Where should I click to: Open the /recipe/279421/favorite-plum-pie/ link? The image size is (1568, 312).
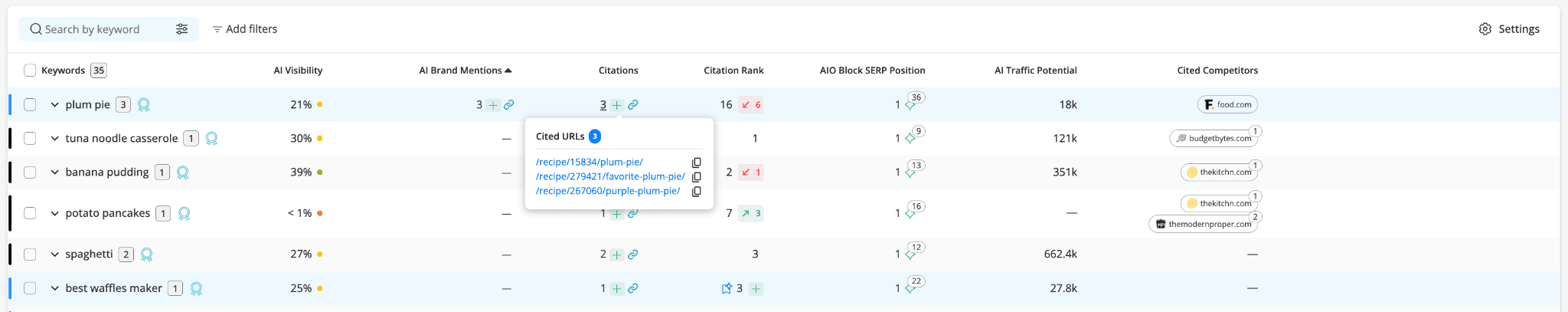pyautogui.click(x=610, y=177)
